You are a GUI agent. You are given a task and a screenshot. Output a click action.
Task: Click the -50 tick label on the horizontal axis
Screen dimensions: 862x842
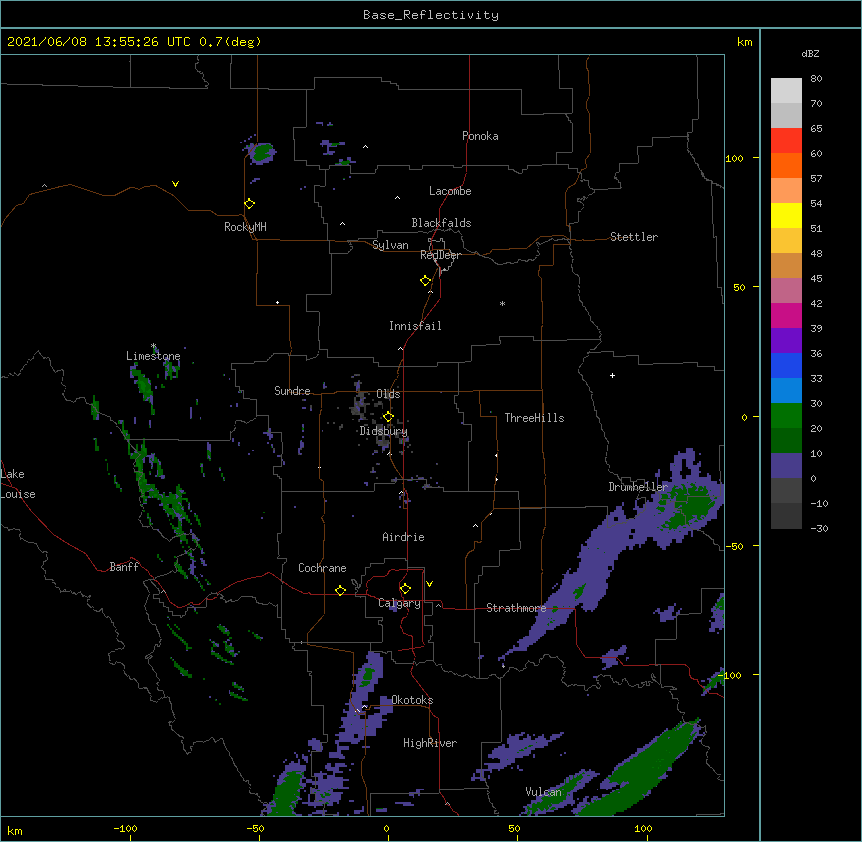point(255,828)
